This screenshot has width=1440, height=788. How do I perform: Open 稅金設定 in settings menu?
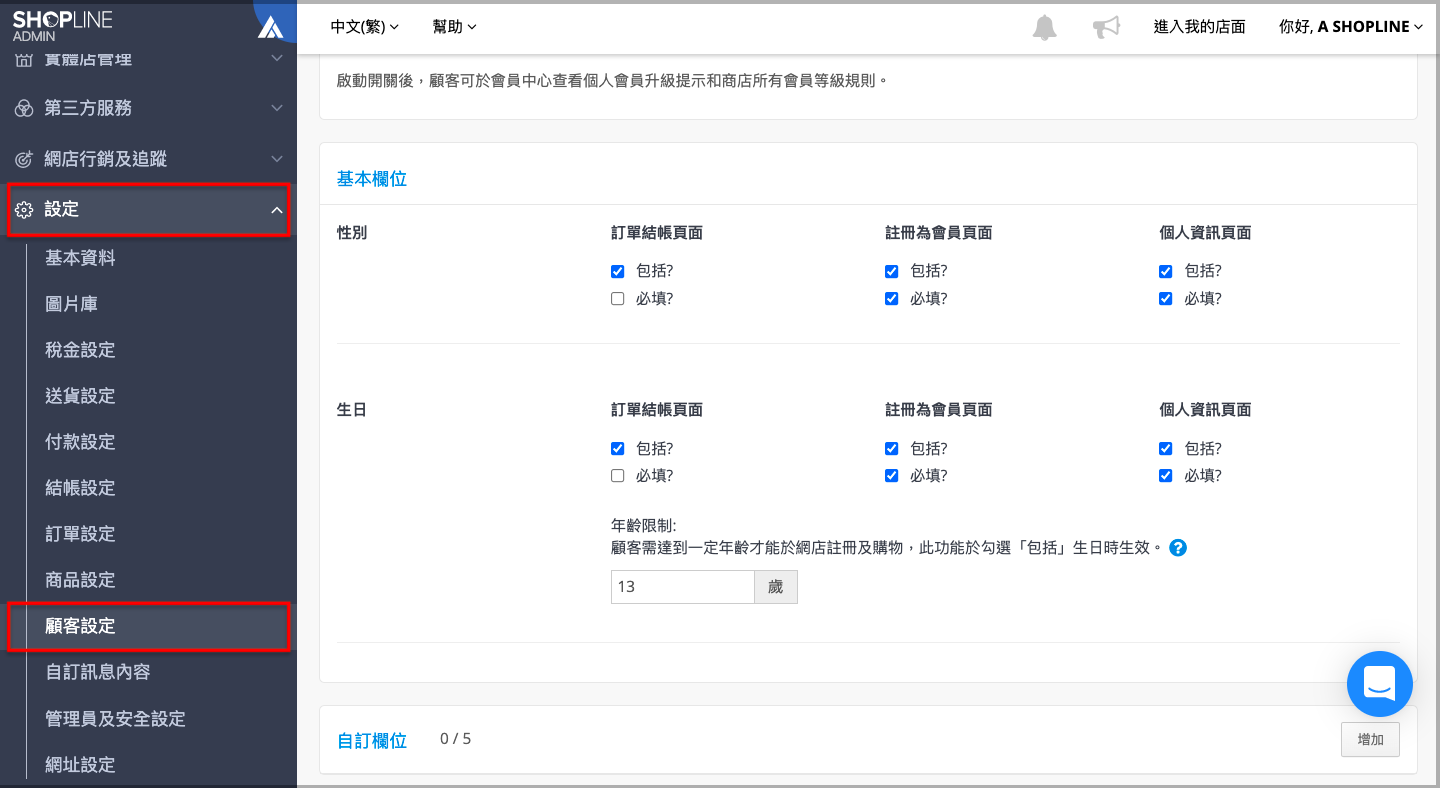[x=80, y=350]
